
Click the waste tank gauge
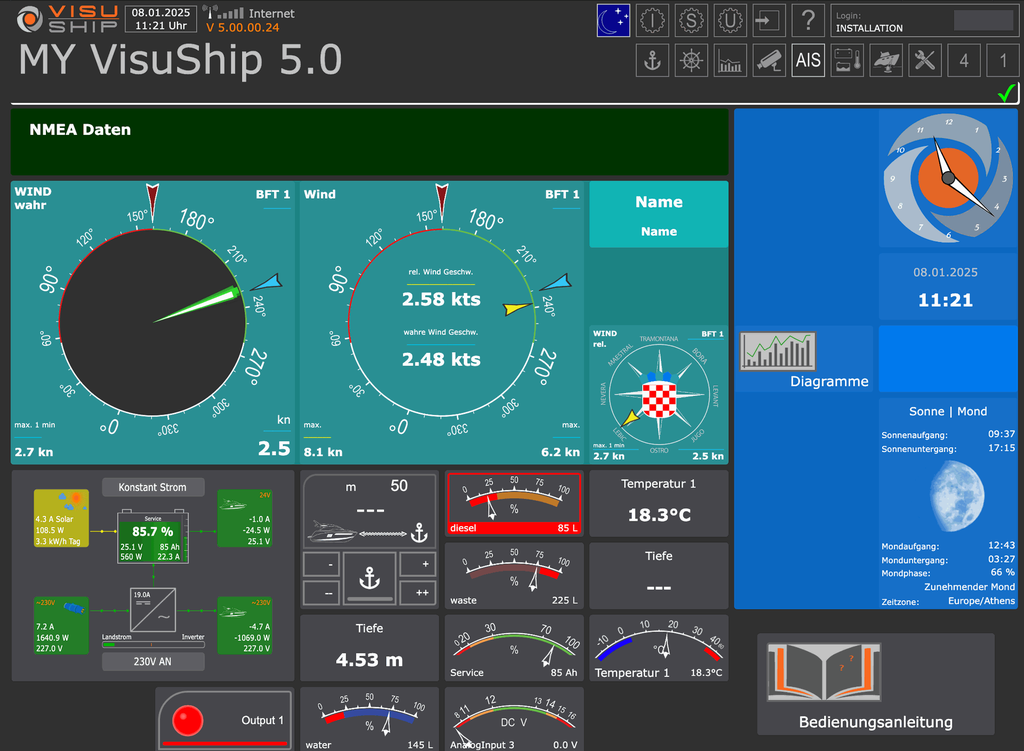click(514, 575)
